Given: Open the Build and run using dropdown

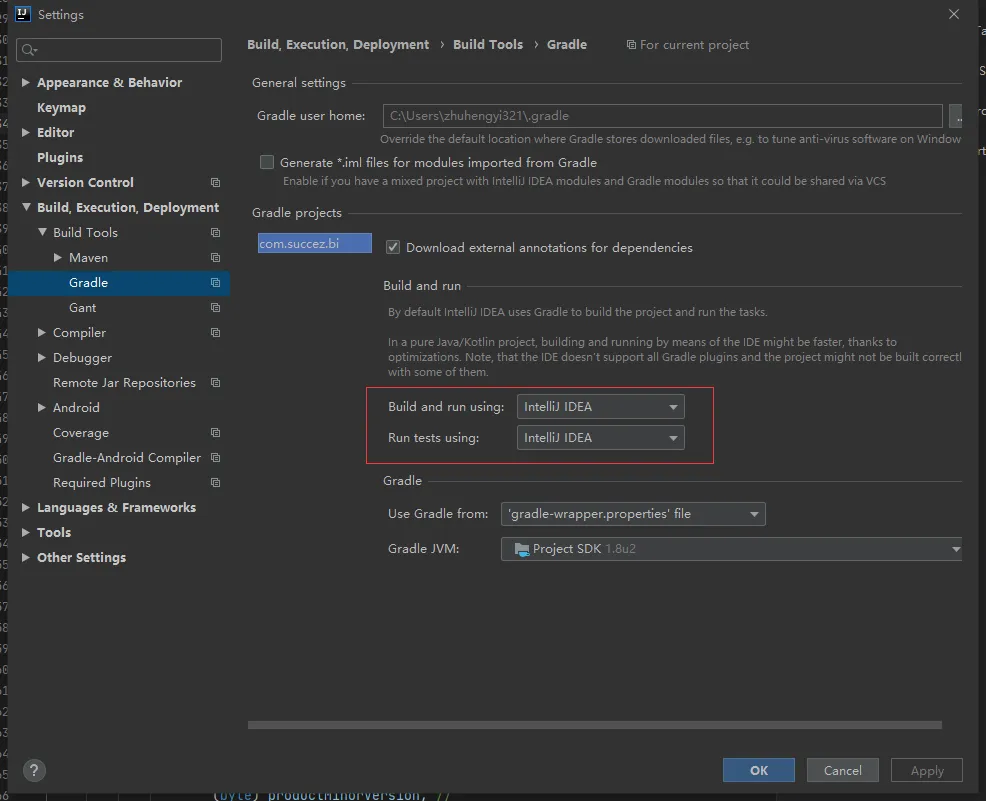Looking at the screenshot, I should coord(601,407).
